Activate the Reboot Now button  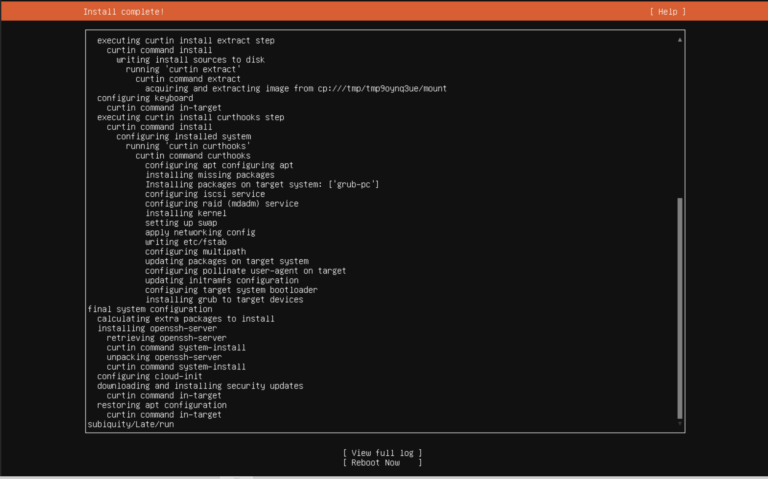point(382,463)
